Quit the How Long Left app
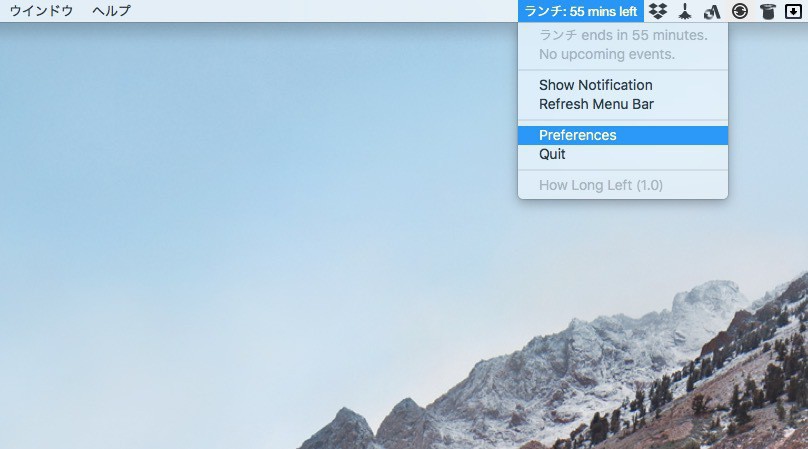This screenshot has height=449, width=808. pos(623,154)
